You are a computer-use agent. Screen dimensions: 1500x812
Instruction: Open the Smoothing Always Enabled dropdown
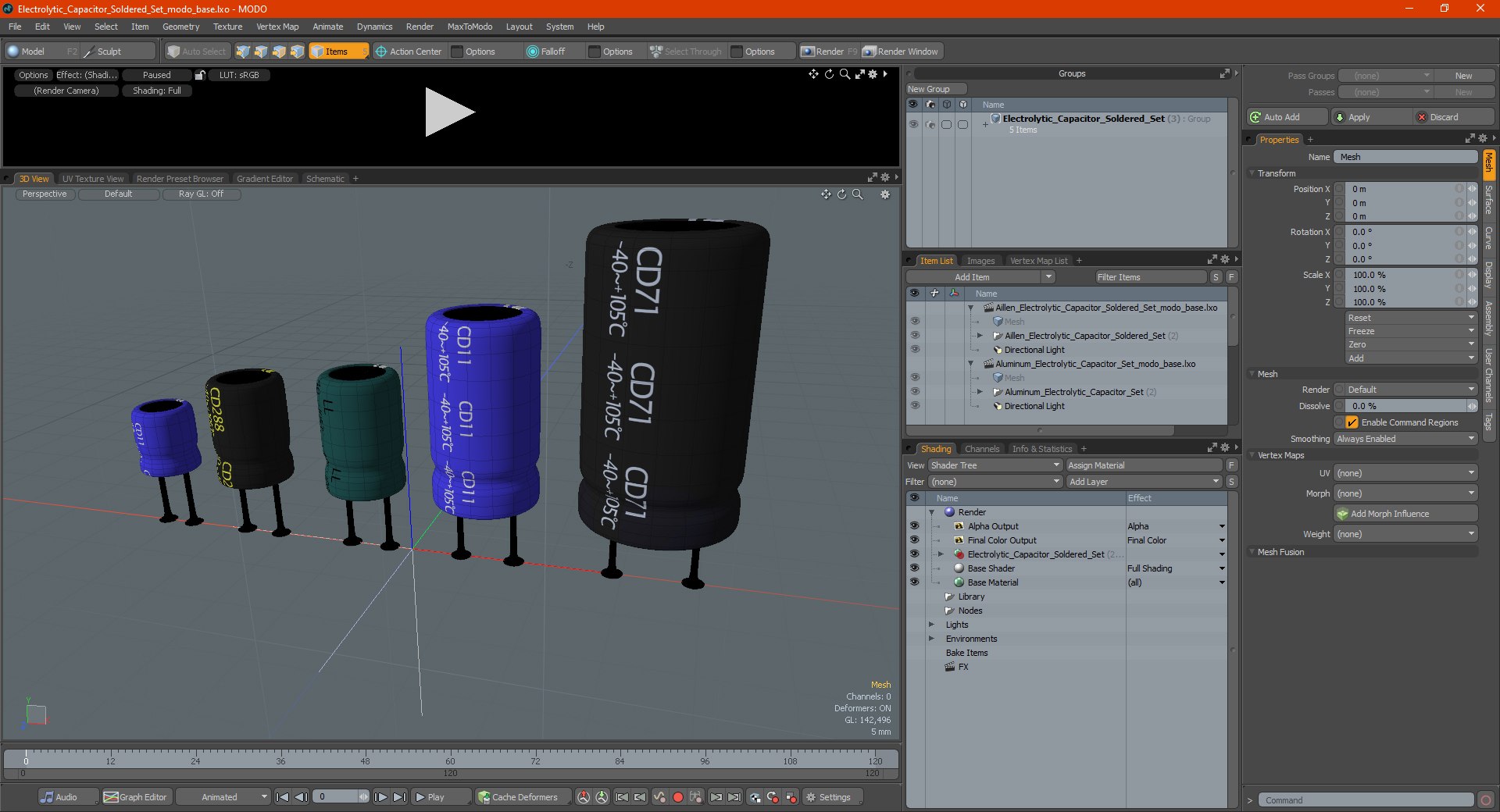1405,439
